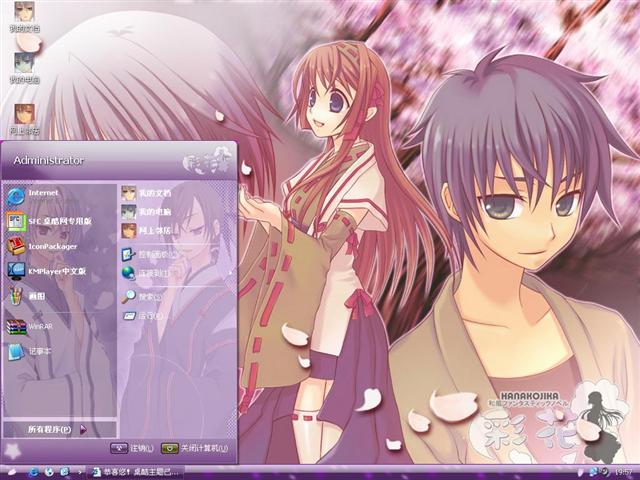The height and width of the screenshot is (480, 640).
Task: Expand the 连接到 submenu
Action: 150,272
